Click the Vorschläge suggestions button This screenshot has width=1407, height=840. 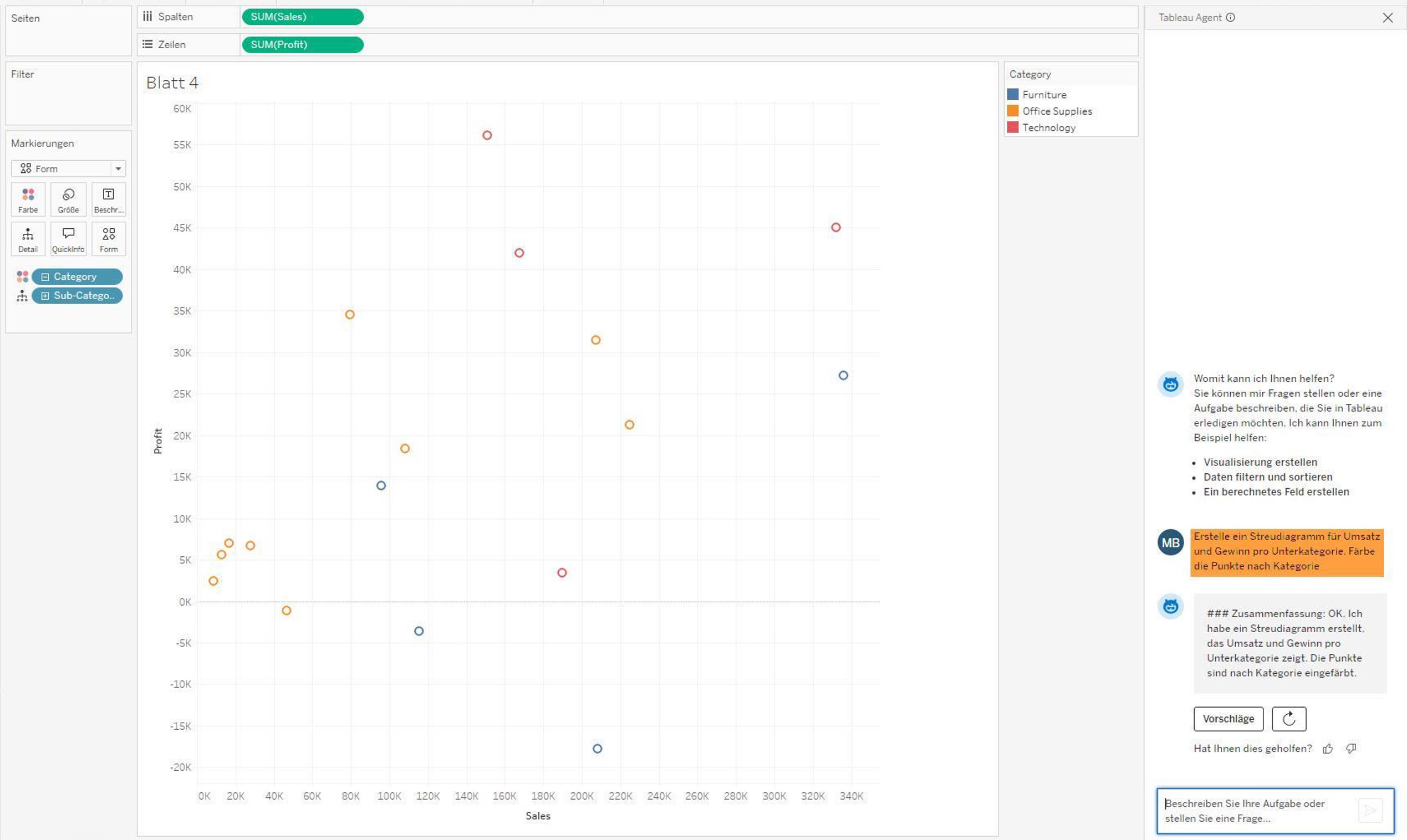coord(1228,719)
